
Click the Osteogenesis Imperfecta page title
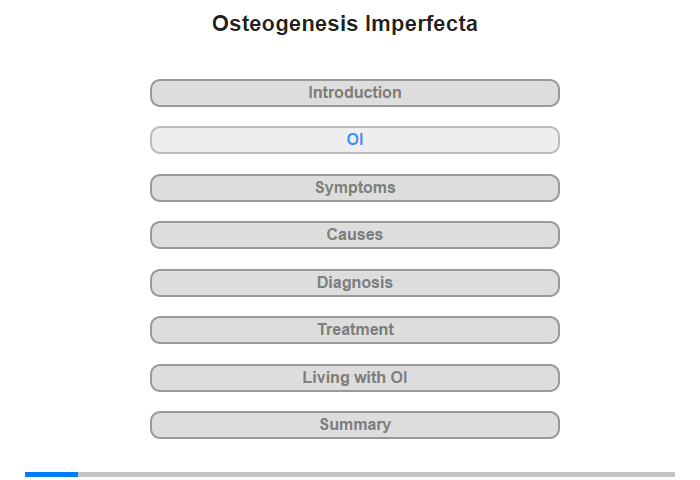tap(345, 24)
